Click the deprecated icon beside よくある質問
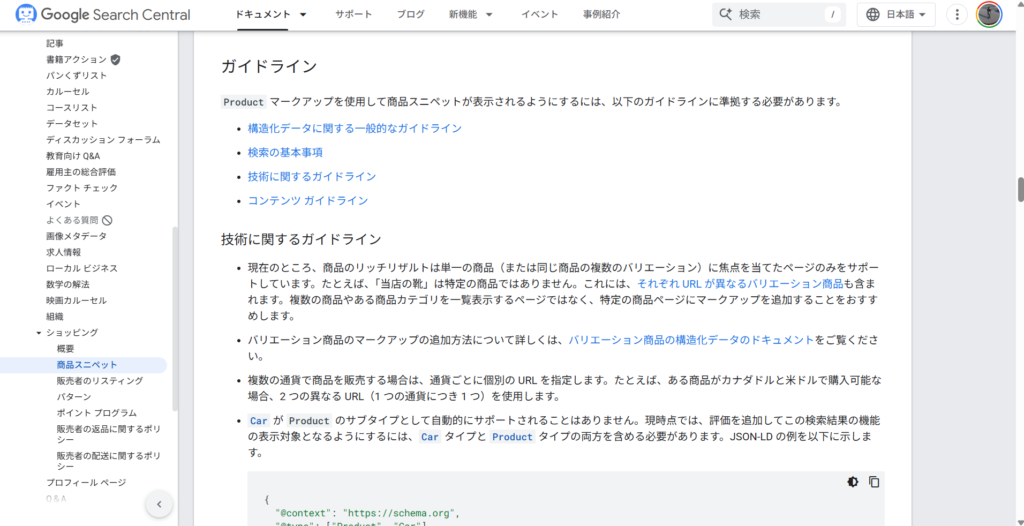This screenshot has width=1024, height=526. [107, 220]
